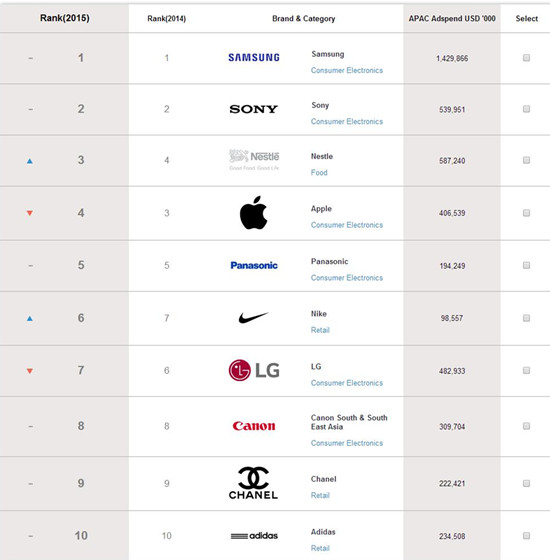Viewport: 550px width, 560px height.
Task: Open the Retail link under Chanel
Action: (320, 495)
